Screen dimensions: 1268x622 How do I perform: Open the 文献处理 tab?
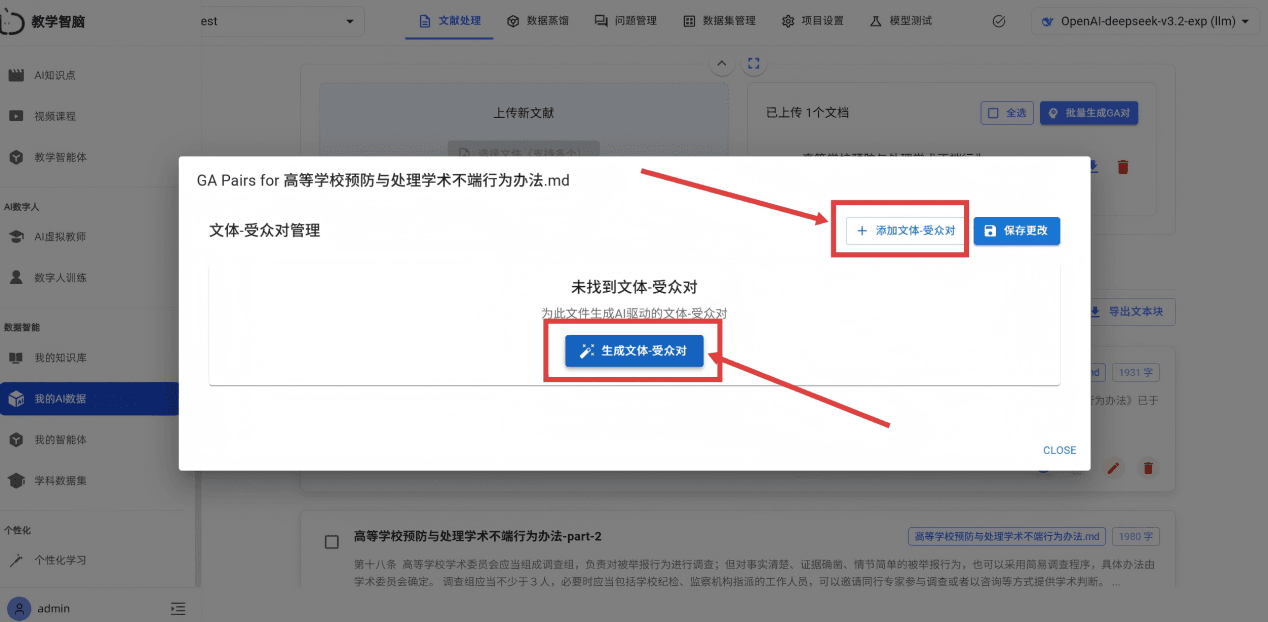pyautogui.click(x=449, y=21)
